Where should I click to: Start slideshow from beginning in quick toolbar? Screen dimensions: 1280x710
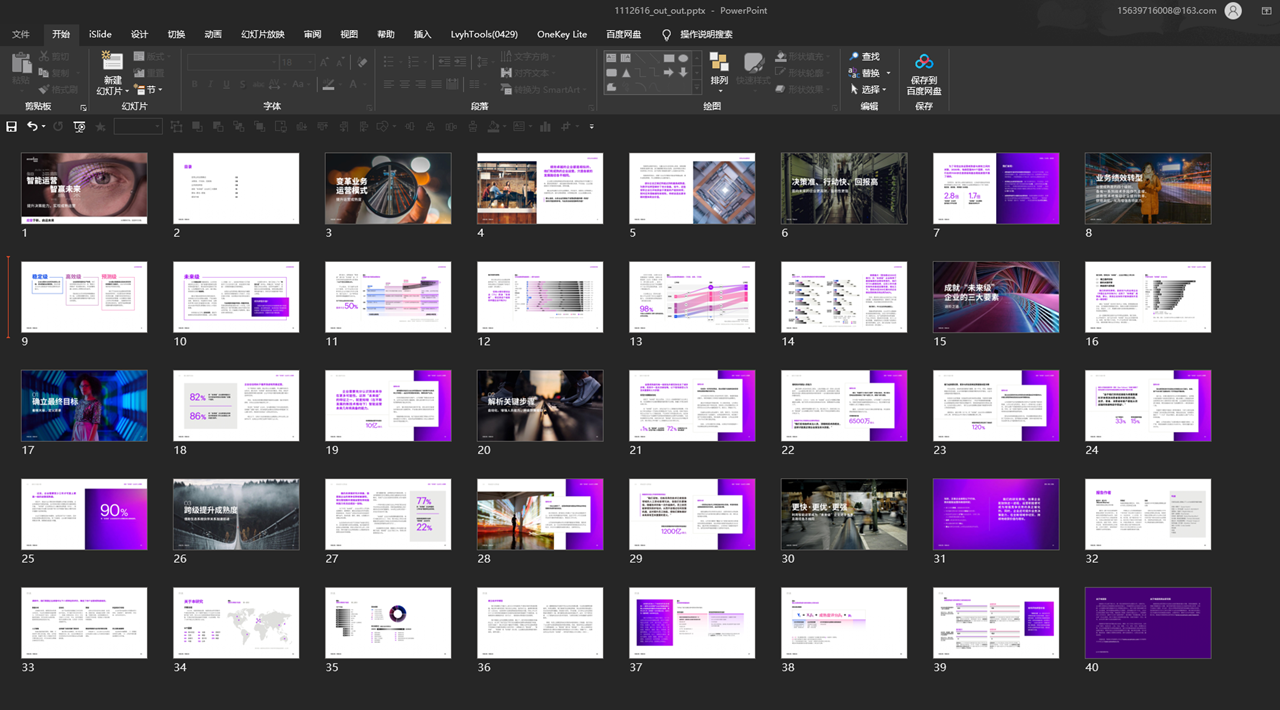[79, 127]
